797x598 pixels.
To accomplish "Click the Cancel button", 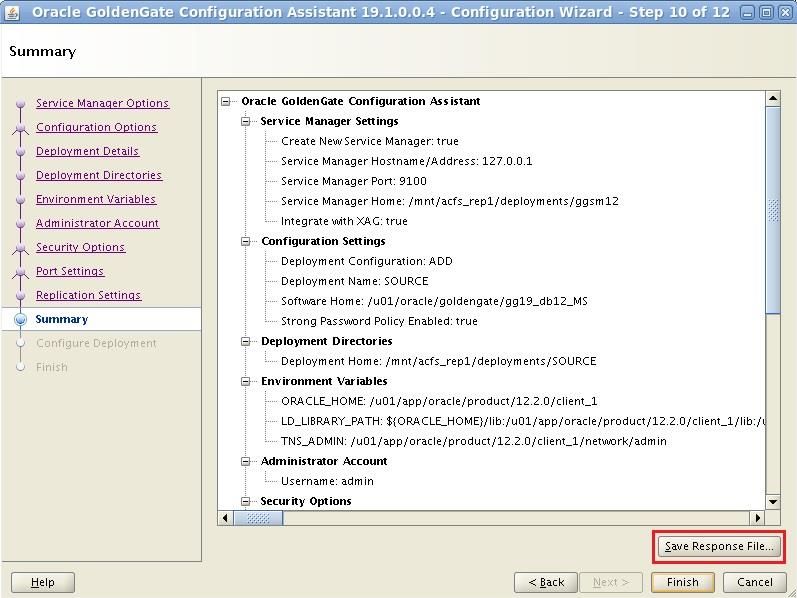I will click(755, 582).
